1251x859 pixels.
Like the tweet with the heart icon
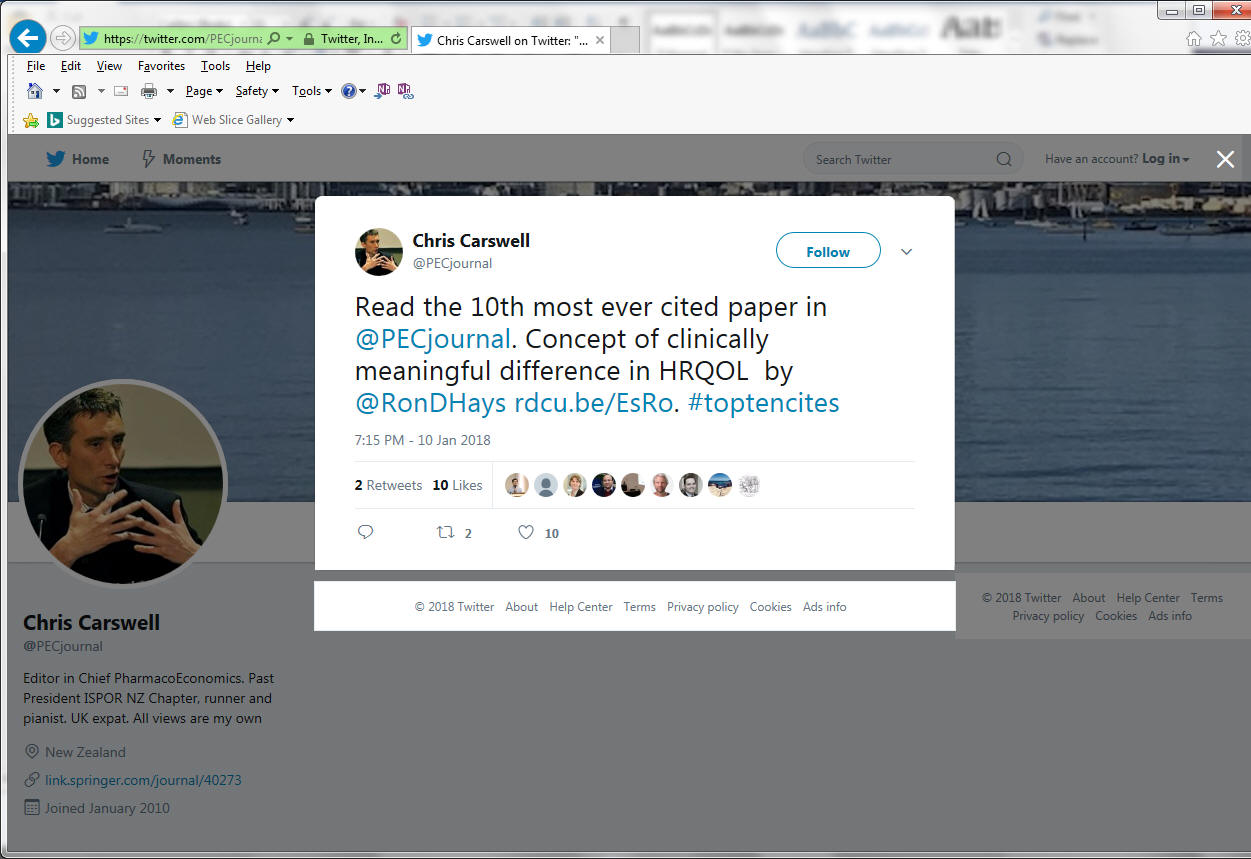pos(526,532)
